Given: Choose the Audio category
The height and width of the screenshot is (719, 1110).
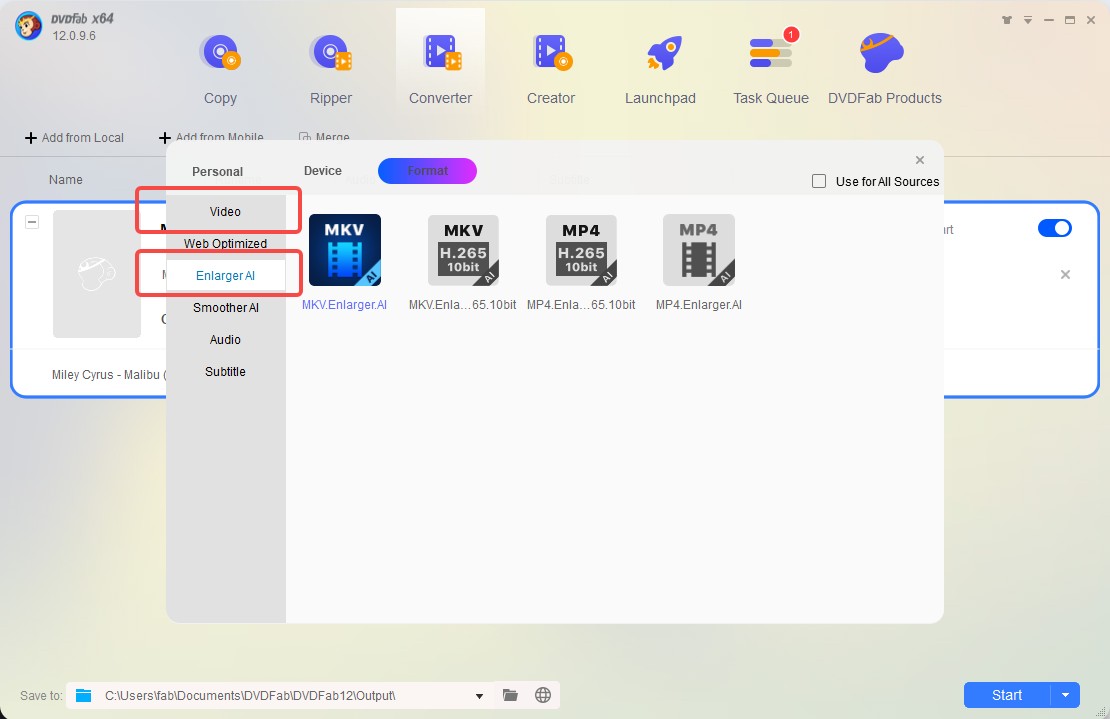Looking at the screenshot, I should [x=225, y=340].
